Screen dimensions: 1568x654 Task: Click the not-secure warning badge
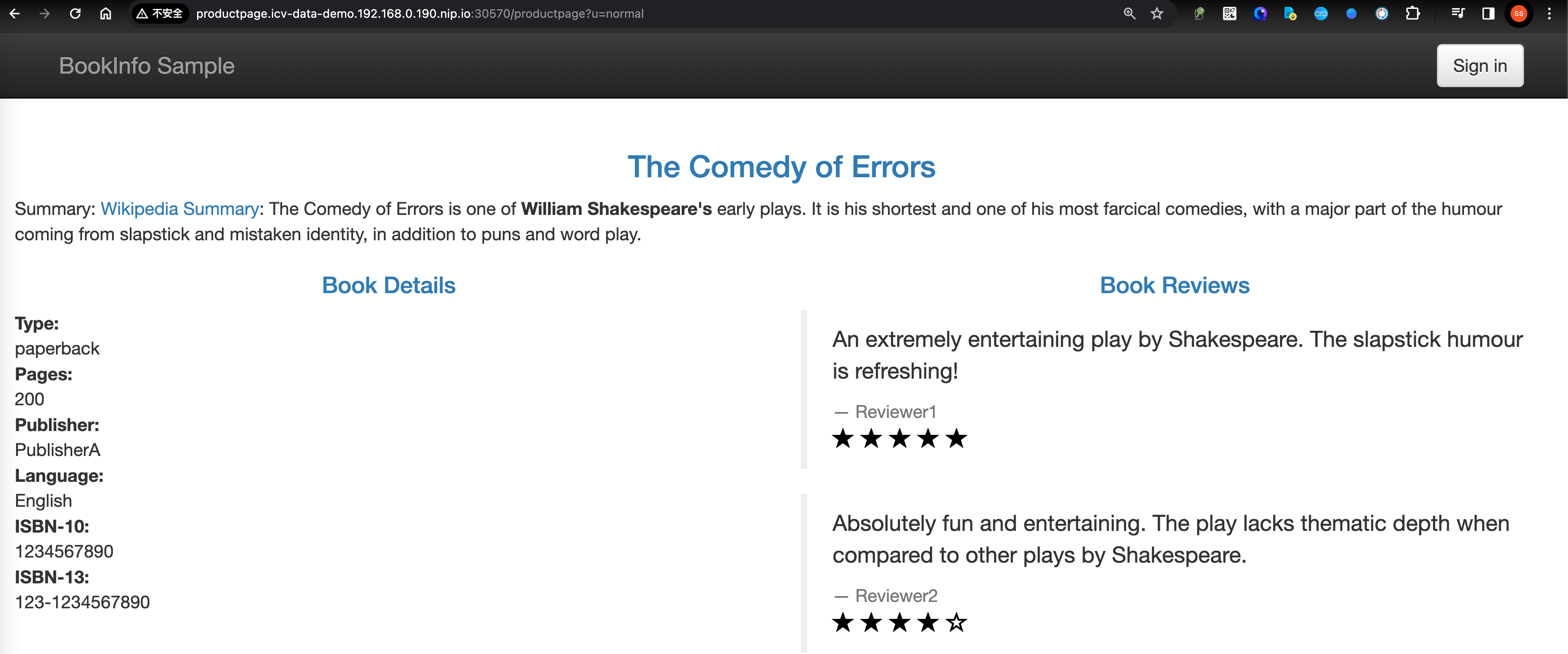[159, 14]
